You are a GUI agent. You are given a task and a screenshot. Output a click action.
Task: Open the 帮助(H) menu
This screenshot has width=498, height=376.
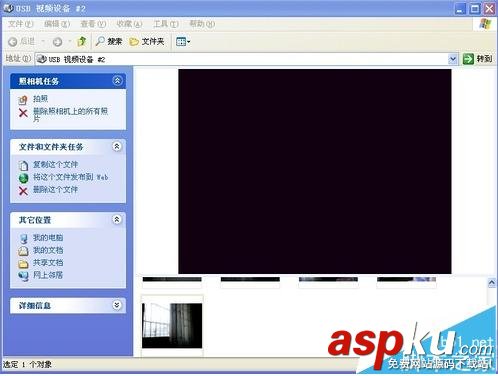pos(202,24)
